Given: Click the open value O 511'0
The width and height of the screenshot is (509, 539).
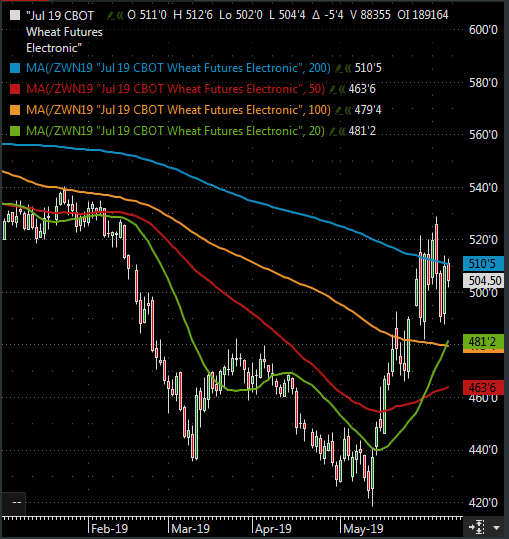Looking at the screenshot, I should click(x=147, y=15).
